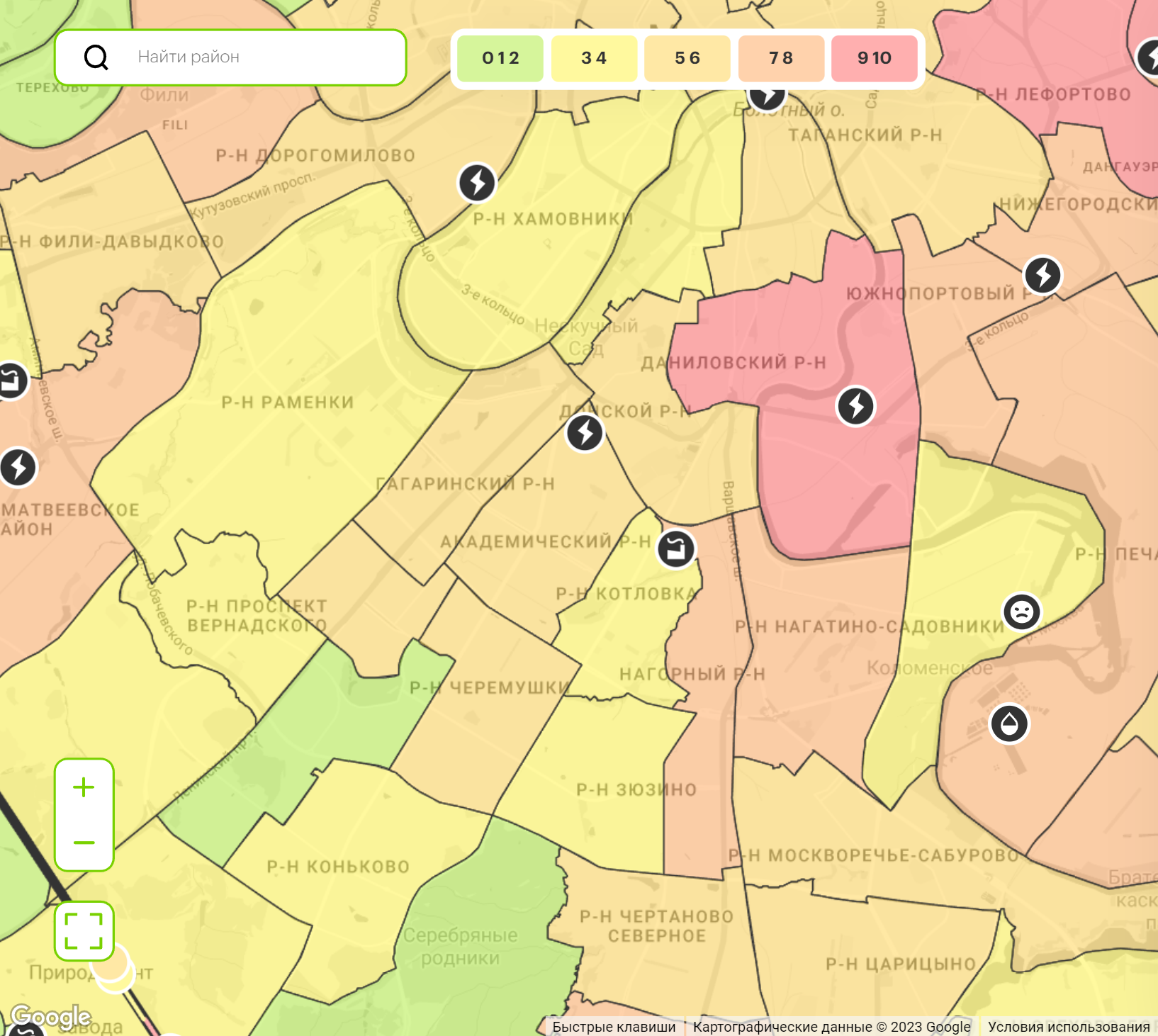Screen dimensions: 1158x1036
Task: Select the yellow 3 4 rating swatch
Action: tap(594, 58)
